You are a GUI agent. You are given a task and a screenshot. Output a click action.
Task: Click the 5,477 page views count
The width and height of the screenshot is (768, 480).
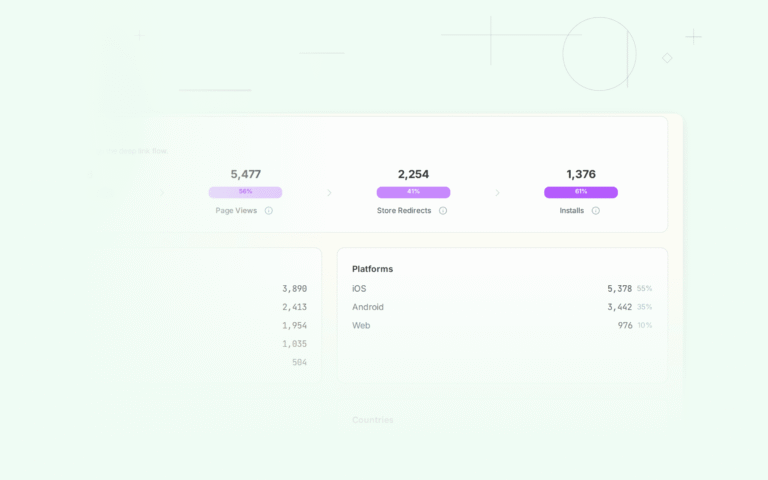click(246, 174)
